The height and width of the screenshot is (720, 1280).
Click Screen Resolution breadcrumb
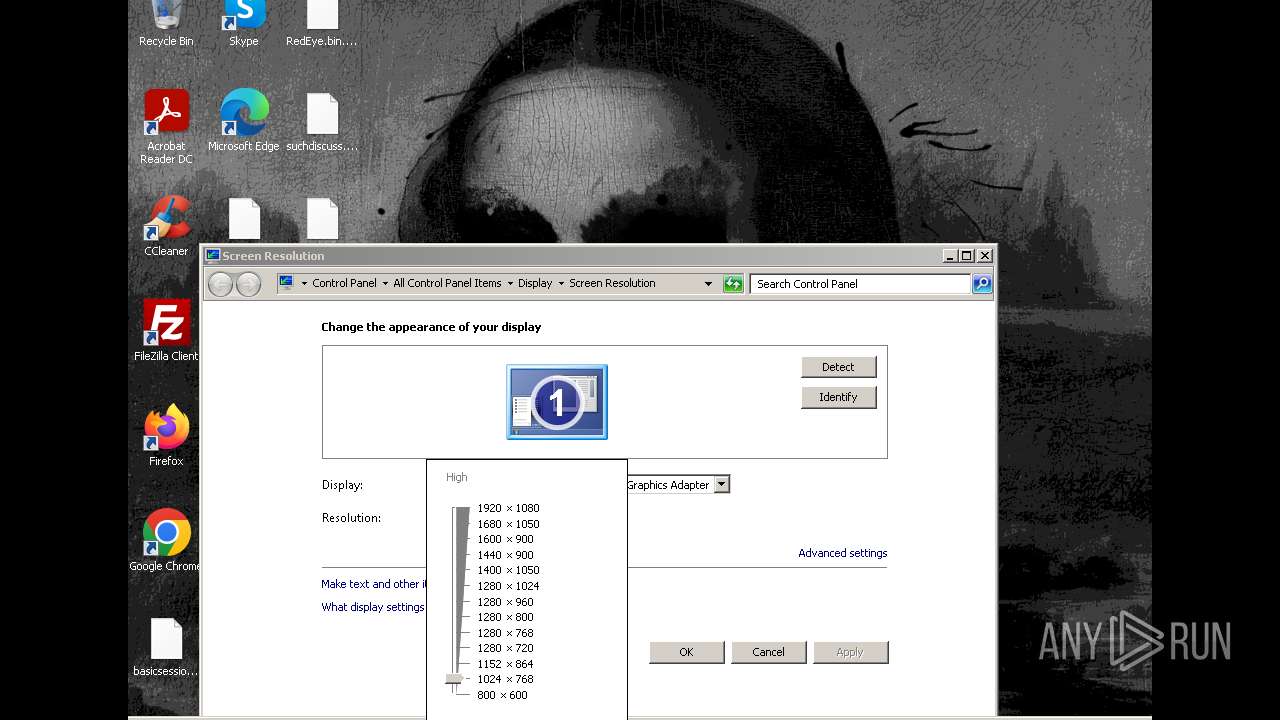[612, 284]
